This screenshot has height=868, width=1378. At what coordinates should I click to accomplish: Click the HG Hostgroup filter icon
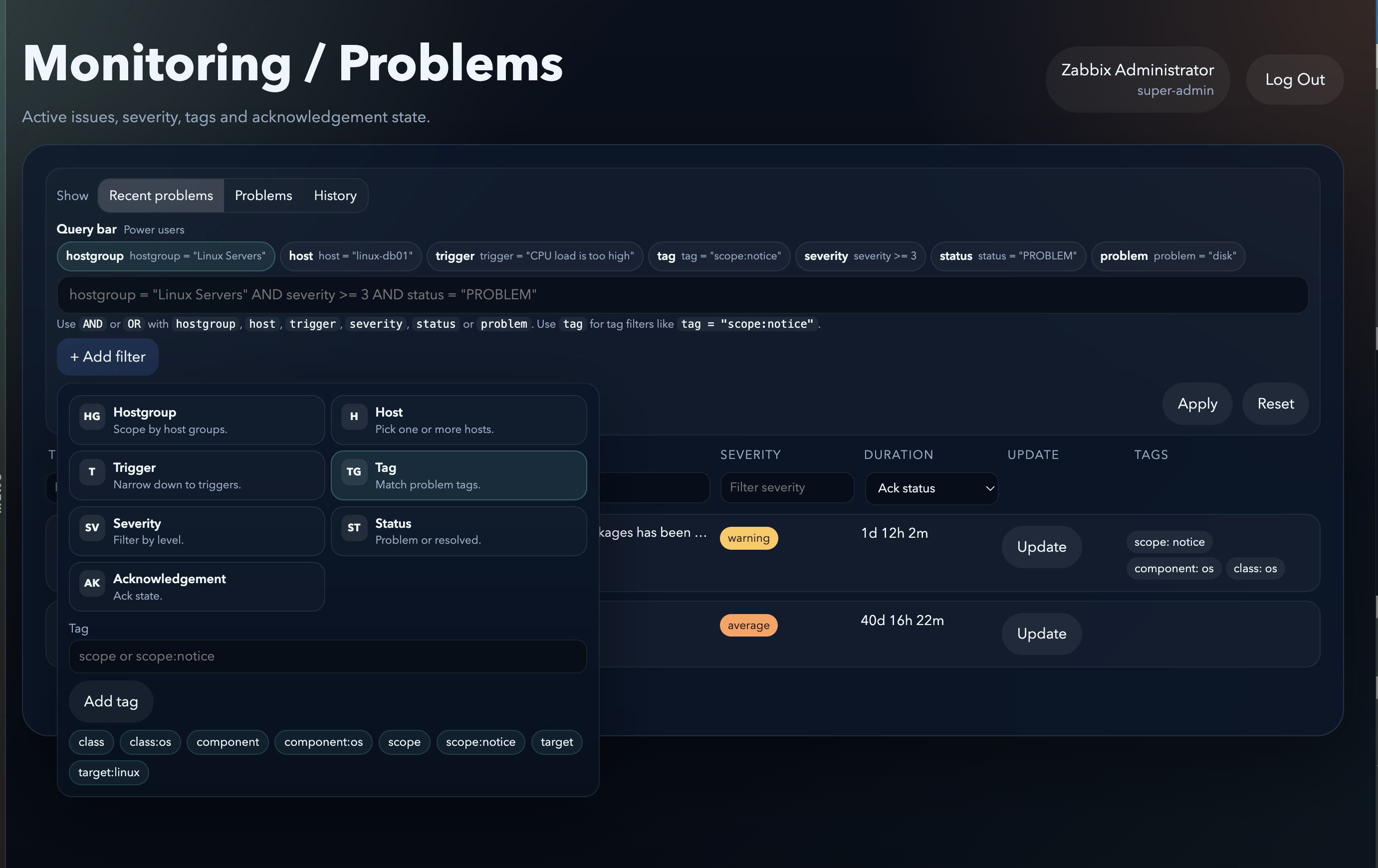pos(92,417)
